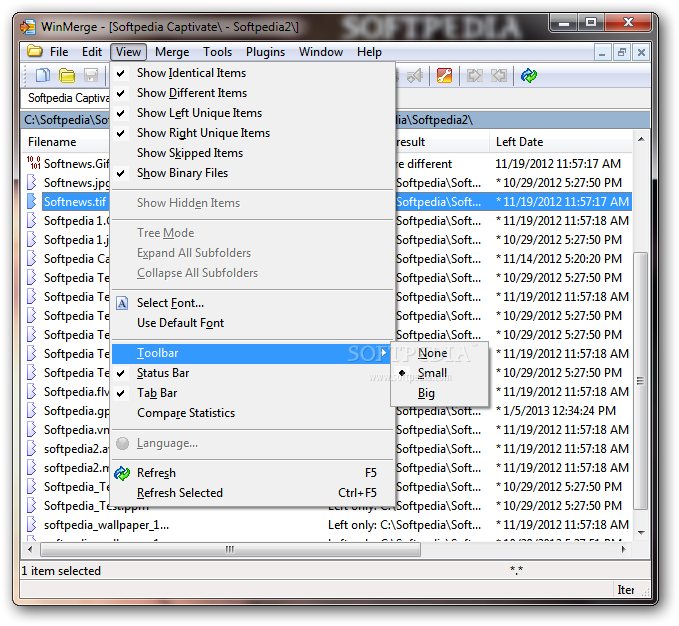Image resolution: width=679 pixels, height=626 pixels.
Task: Click the Save toolbar icon
Action: (x=91, y=75)
